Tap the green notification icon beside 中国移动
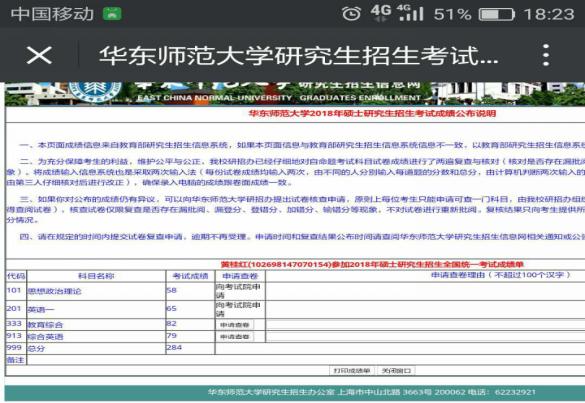Screen dimensions: 585x403 112,14
